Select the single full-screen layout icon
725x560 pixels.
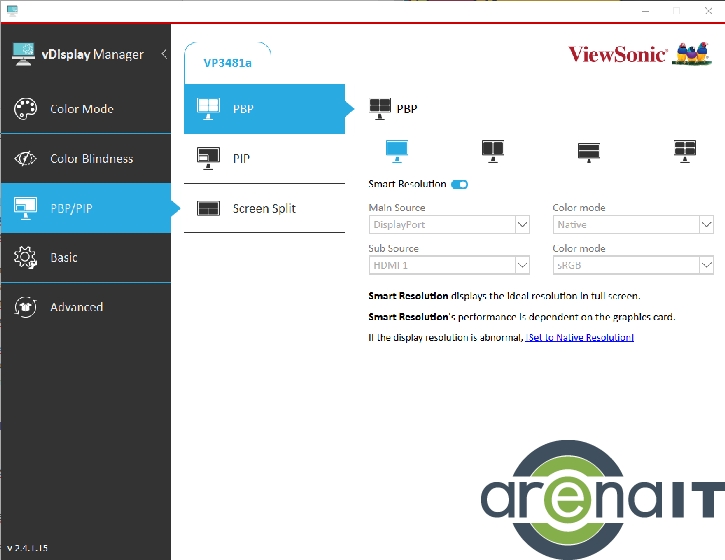tap(397, 150)
